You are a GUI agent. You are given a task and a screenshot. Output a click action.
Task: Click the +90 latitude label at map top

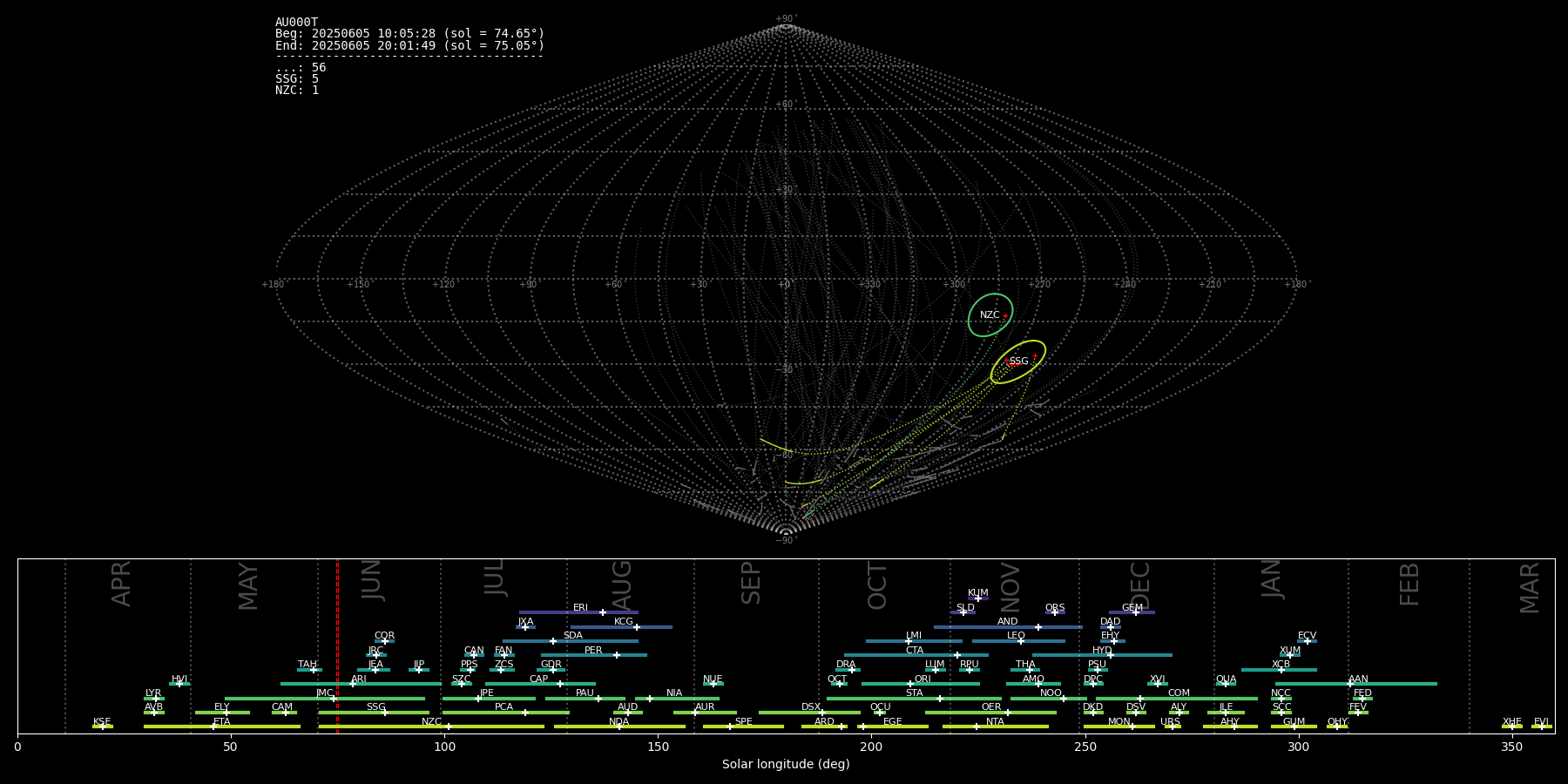click(785, 19)
